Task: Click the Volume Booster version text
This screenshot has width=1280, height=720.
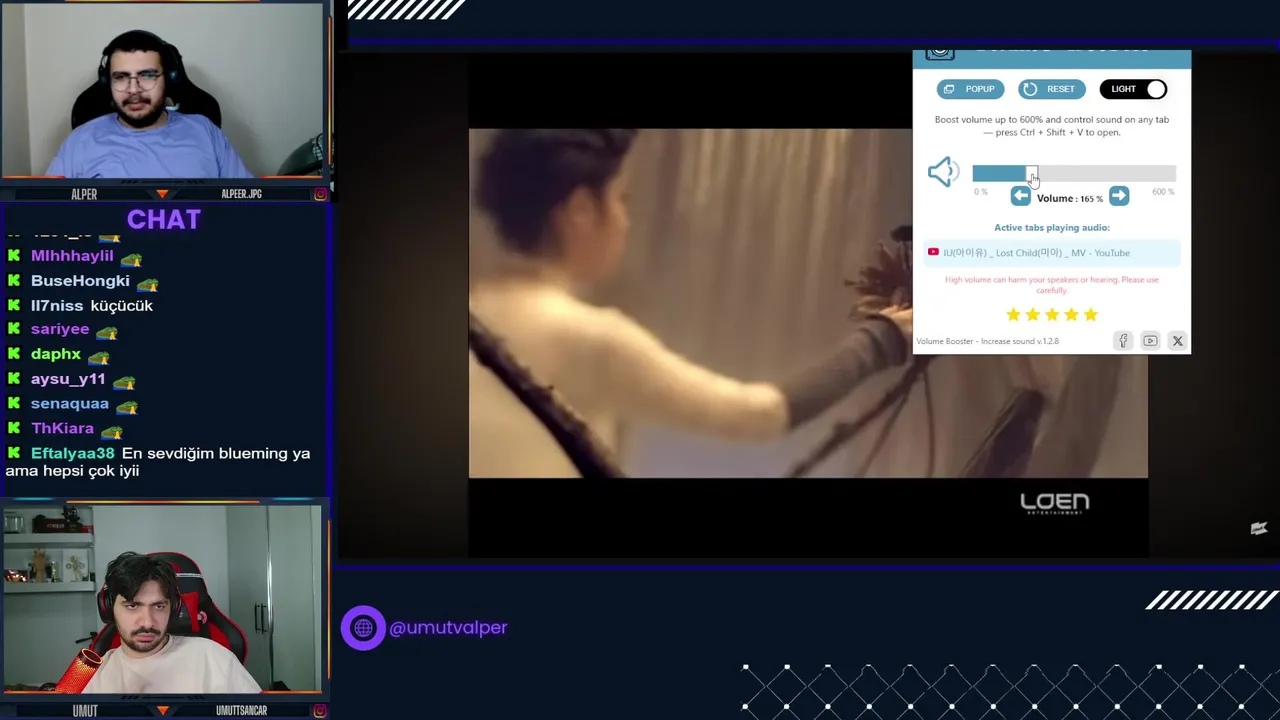Action: coord(988,341)
